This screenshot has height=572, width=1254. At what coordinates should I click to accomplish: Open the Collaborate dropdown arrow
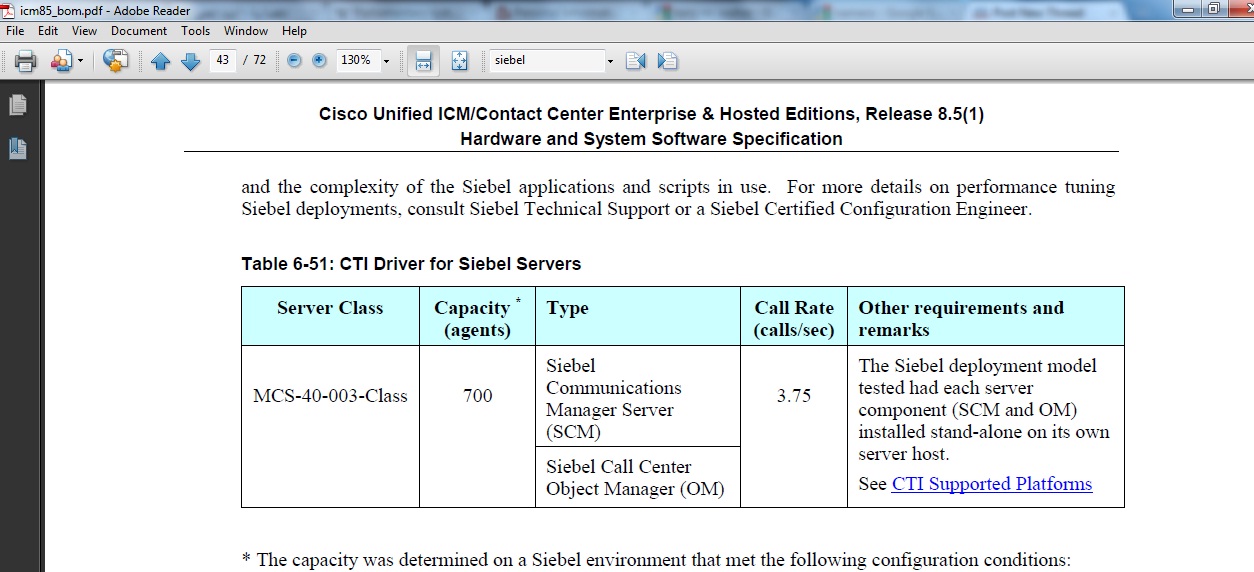click(x=80, y=62)
